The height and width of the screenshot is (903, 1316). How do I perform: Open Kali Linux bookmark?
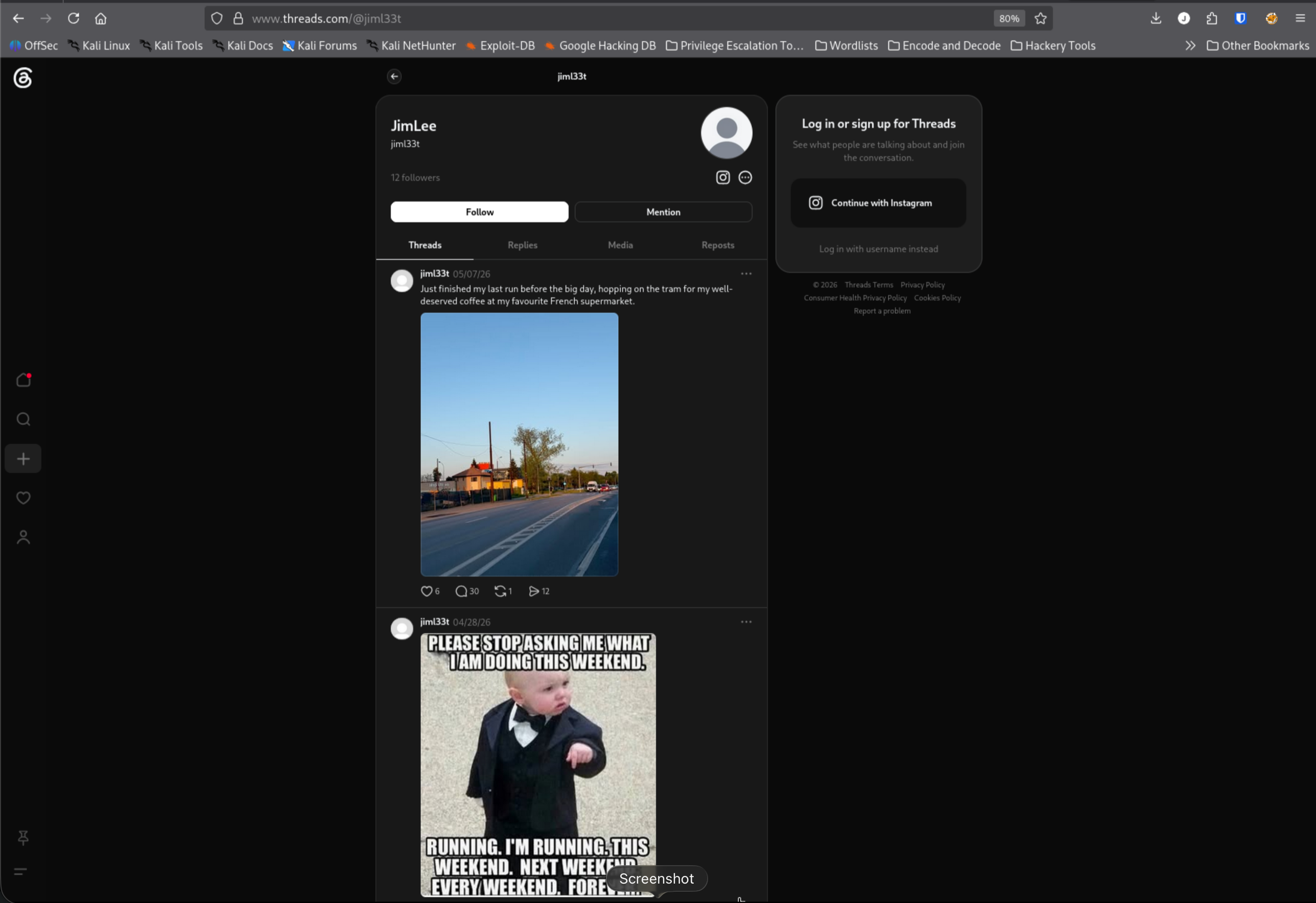(x=99, y=46)
